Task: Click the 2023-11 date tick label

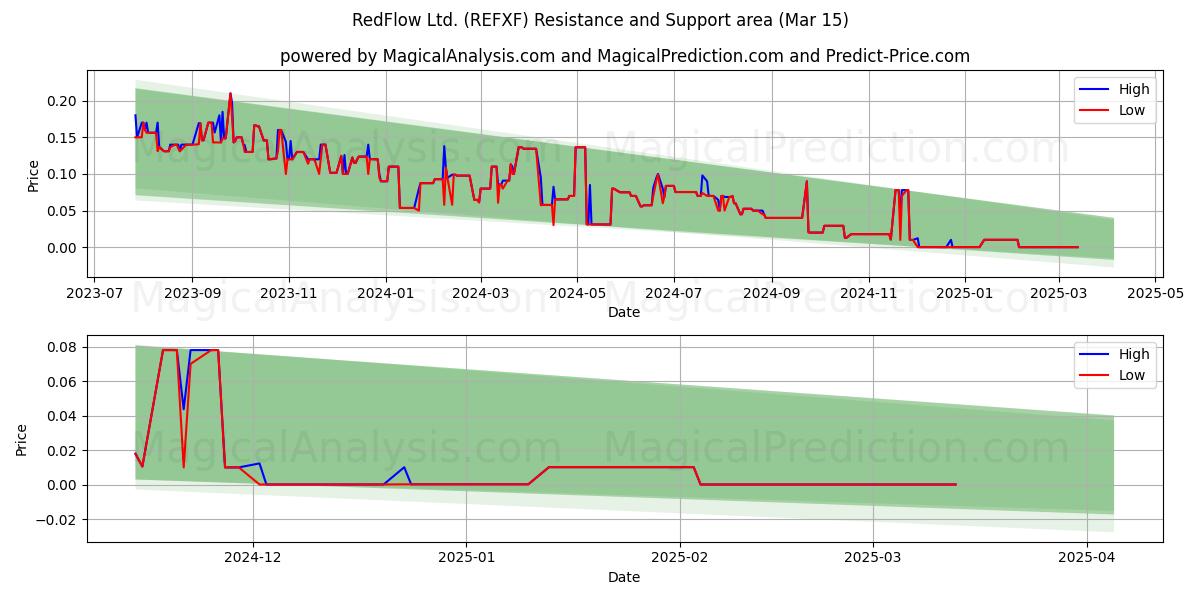Action: point(289,295)
